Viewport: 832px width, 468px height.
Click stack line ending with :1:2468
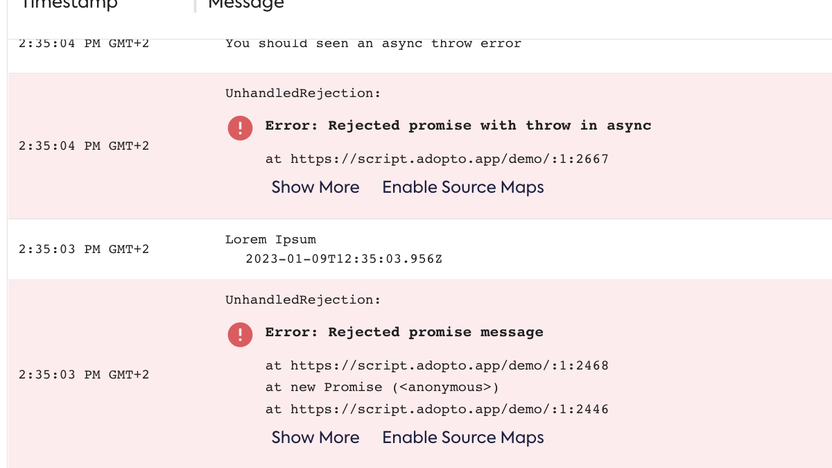point(437,366)
